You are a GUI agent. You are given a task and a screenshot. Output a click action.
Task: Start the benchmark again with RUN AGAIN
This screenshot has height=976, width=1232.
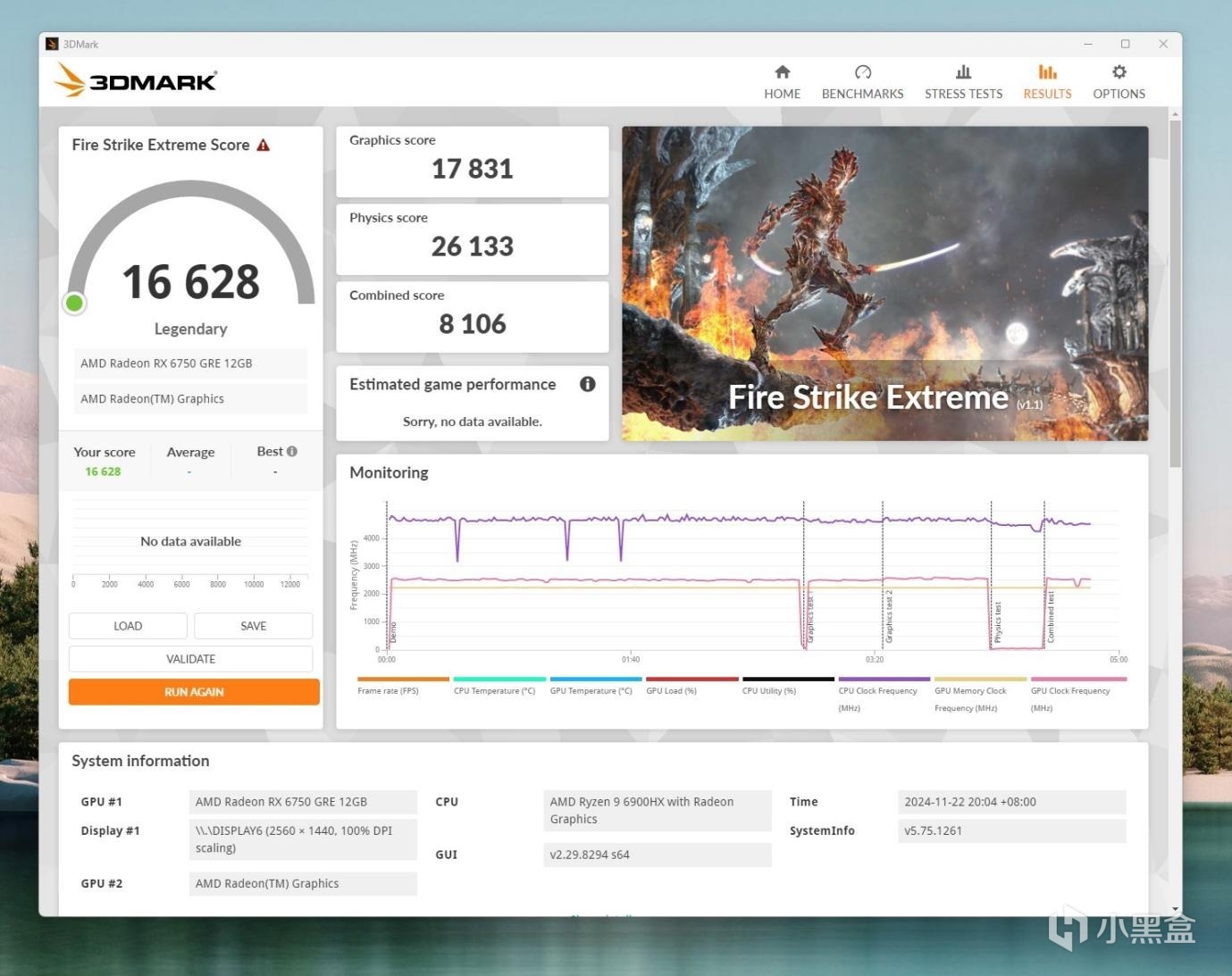(x=194, y=692)
